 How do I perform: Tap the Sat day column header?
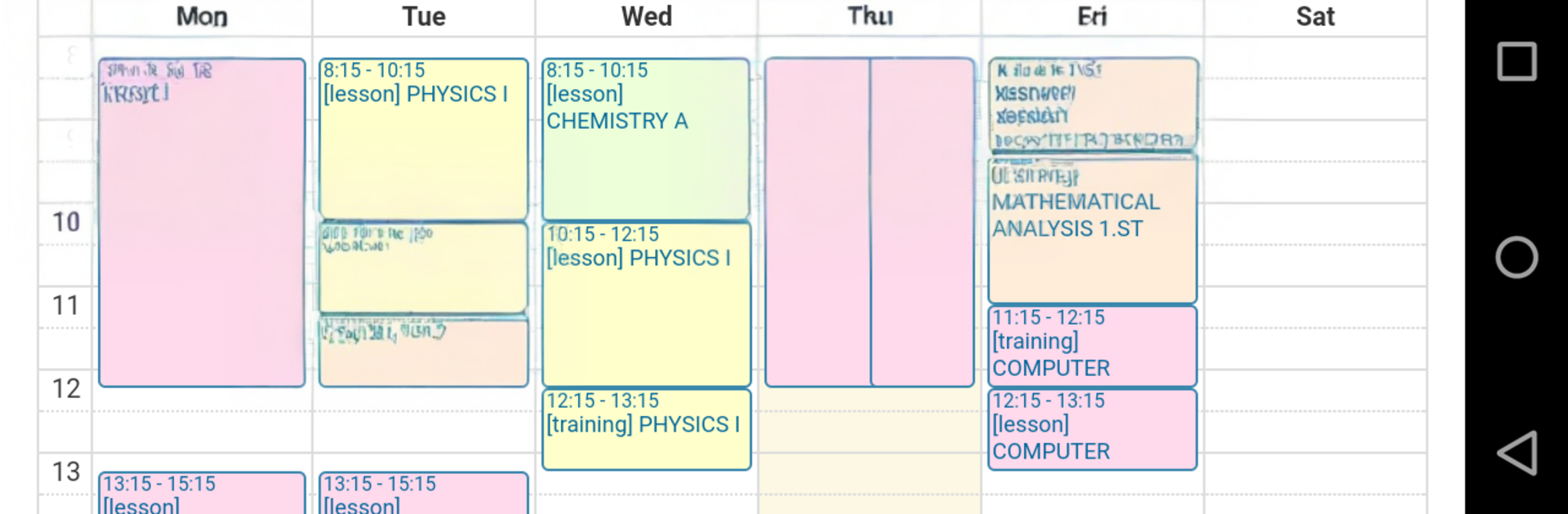pyautogui.click(x=1315, y=16)
